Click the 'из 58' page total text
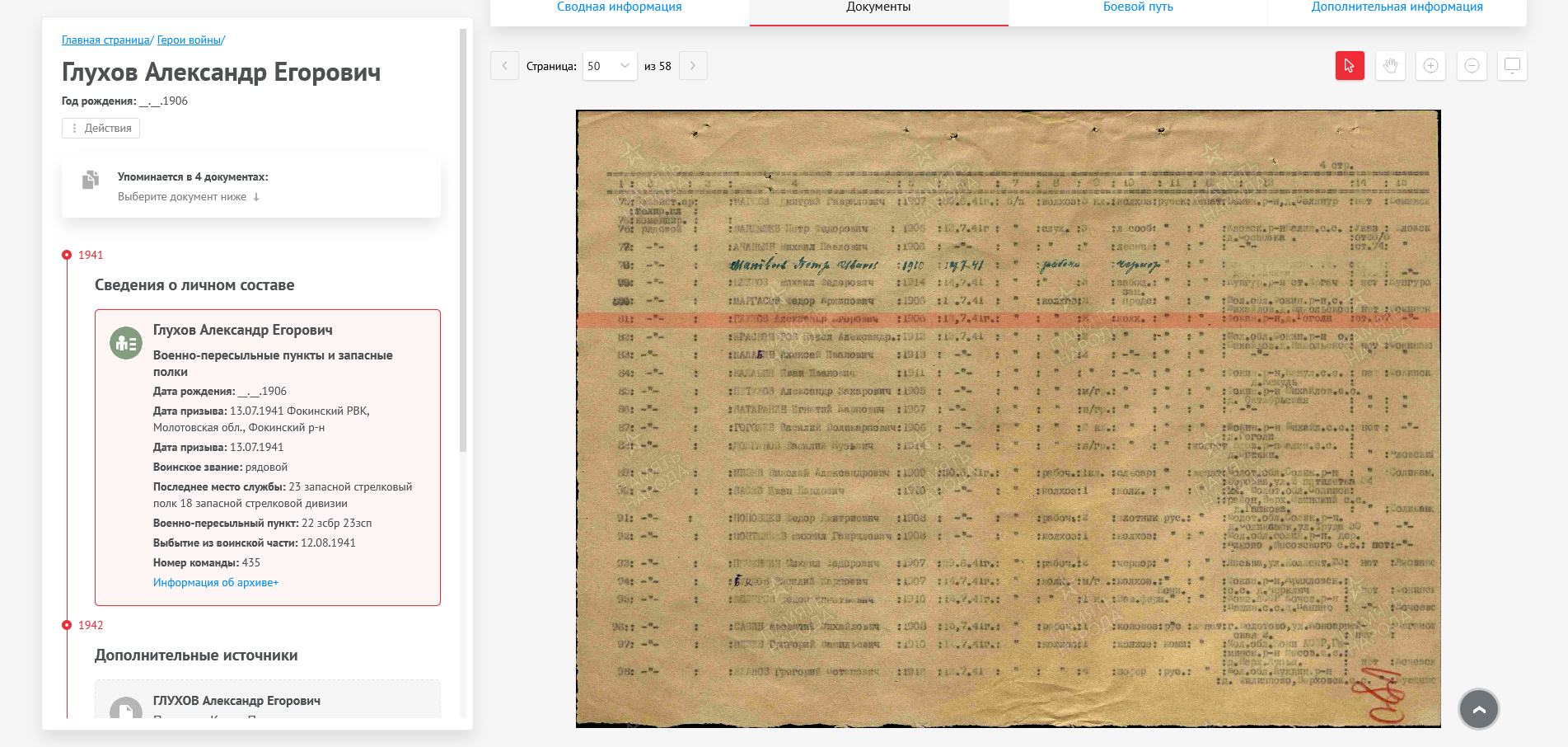The image size is (1568, 747). [658, 66]
